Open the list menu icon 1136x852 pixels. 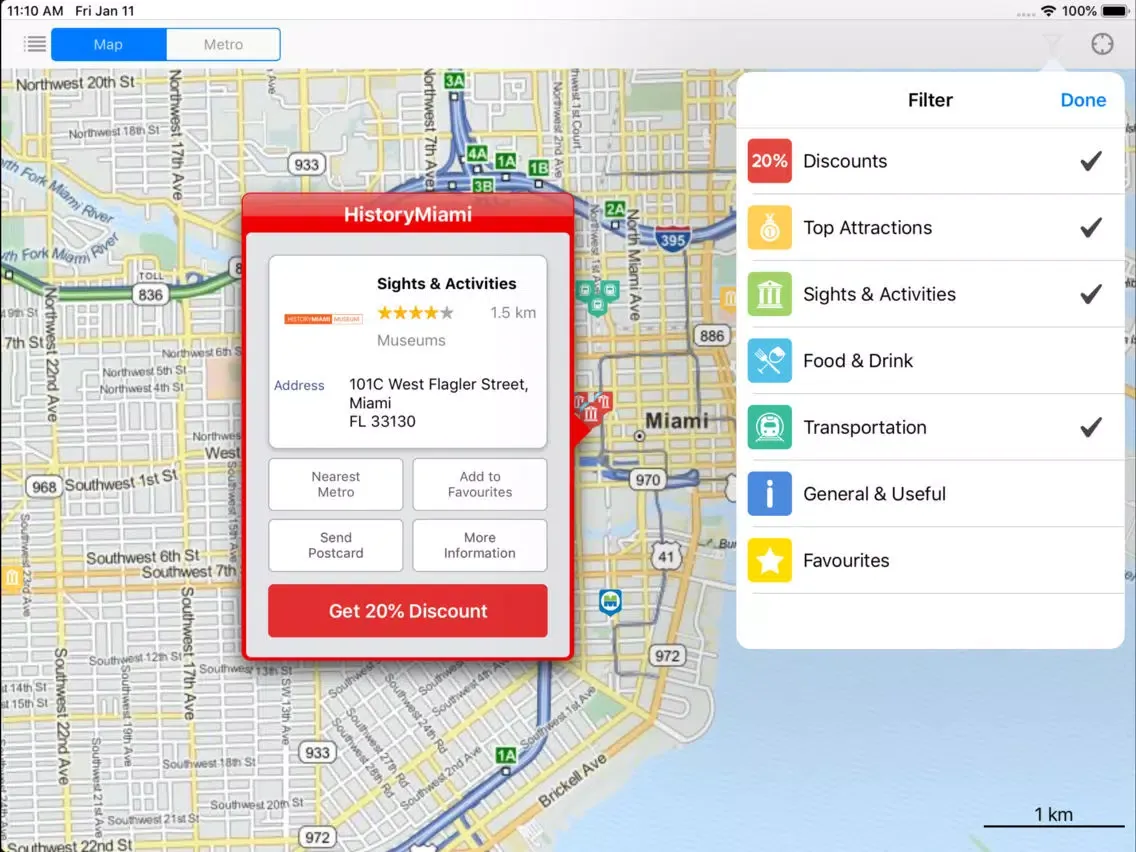click(x=35, y=44)
